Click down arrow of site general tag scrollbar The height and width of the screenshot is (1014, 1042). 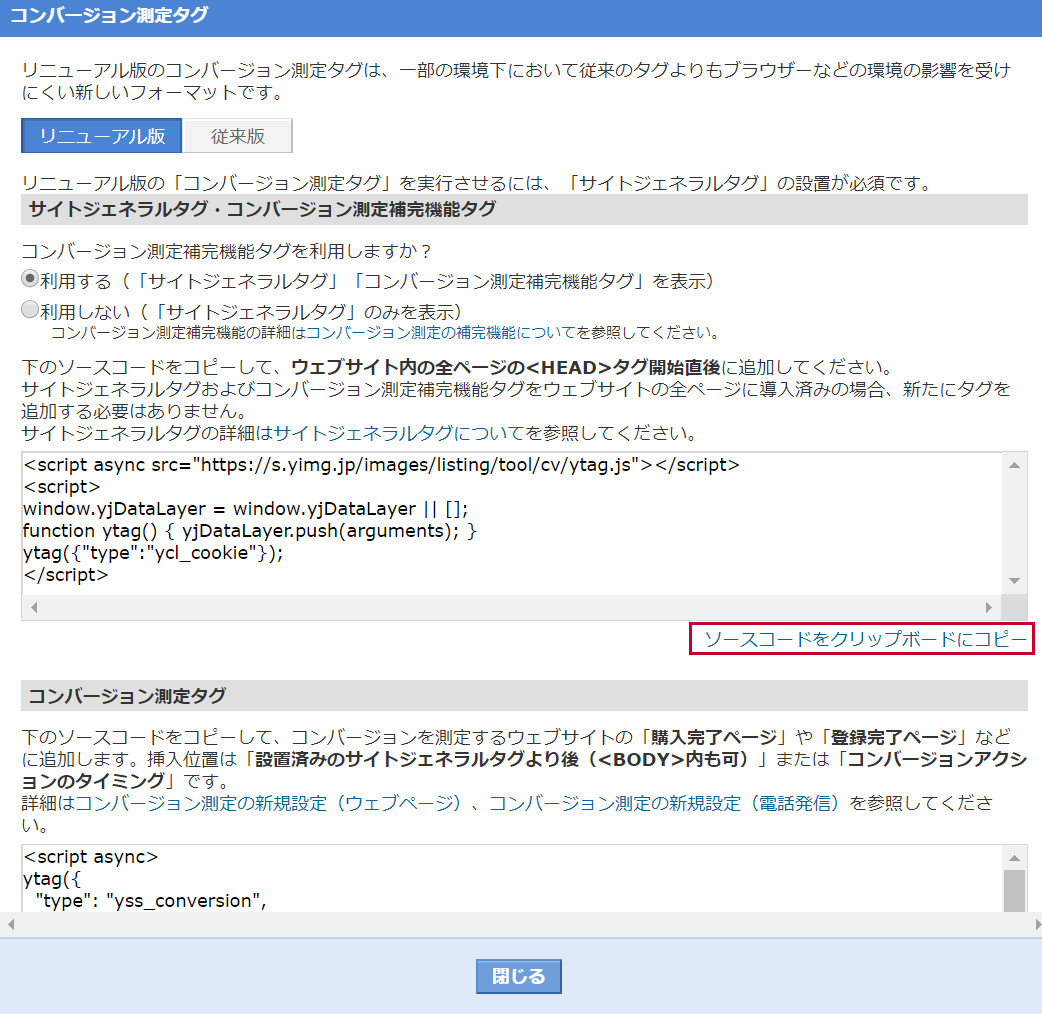[x=1014, y=581]
